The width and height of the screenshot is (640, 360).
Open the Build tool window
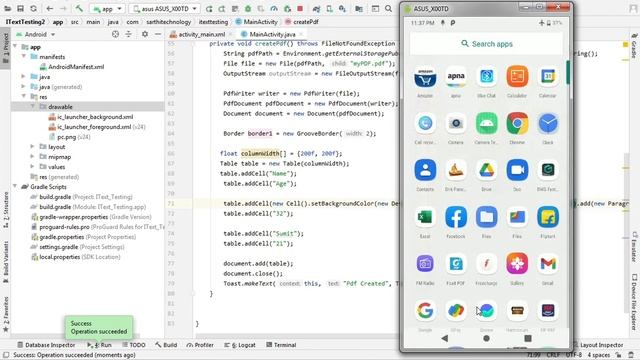coord(166,345)
